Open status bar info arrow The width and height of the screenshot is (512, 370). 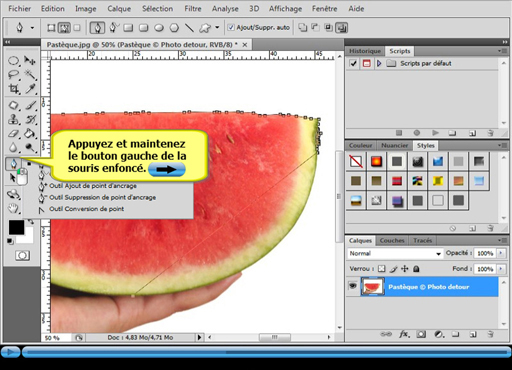point(199,337)
